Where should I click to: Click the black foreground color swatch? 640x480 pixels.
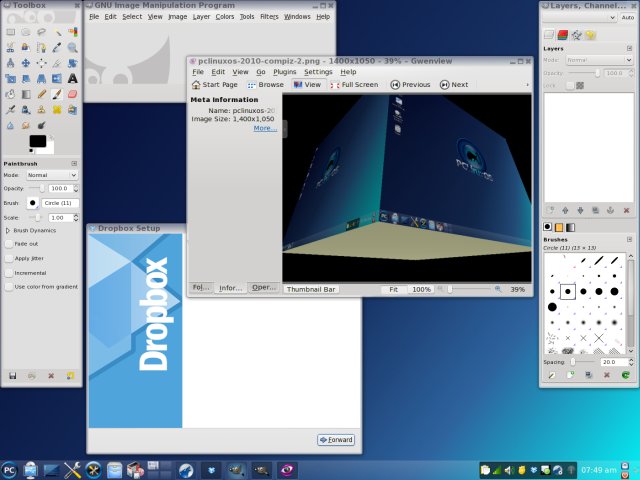pyautogui.click(x=38, y=141)
